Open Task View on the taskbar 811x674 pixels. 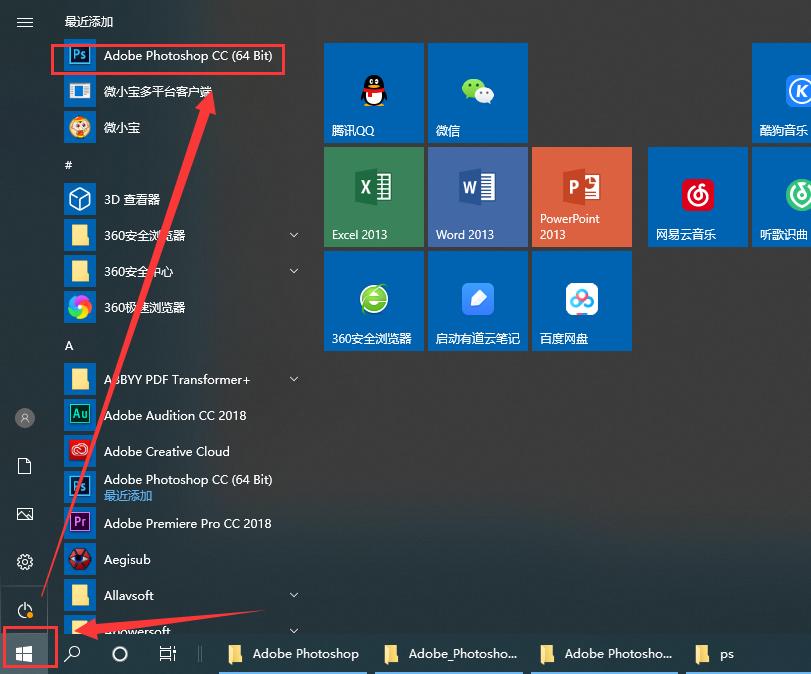click(x=167, y=653)
